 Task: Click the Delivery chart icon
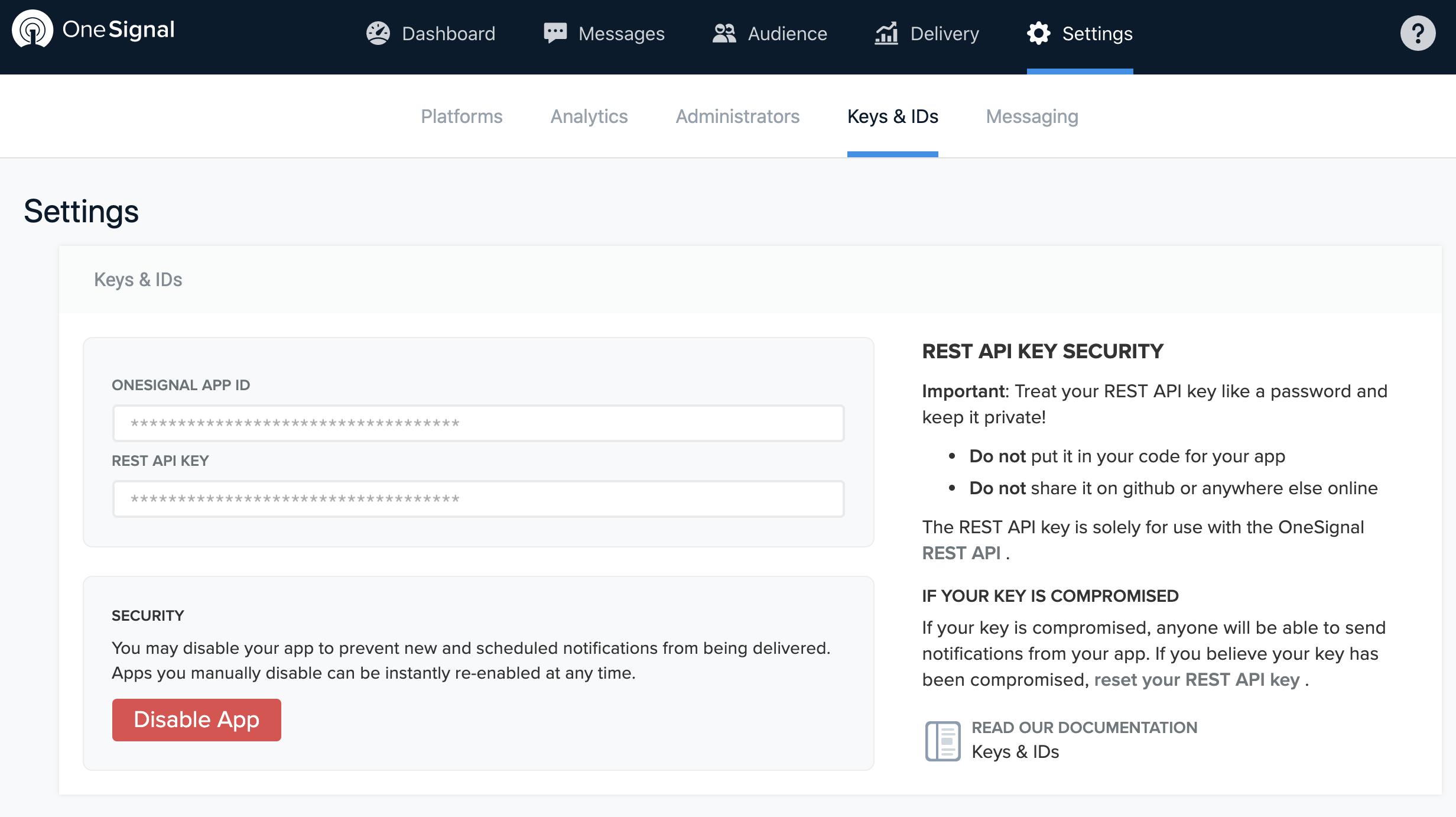point(886,33)
